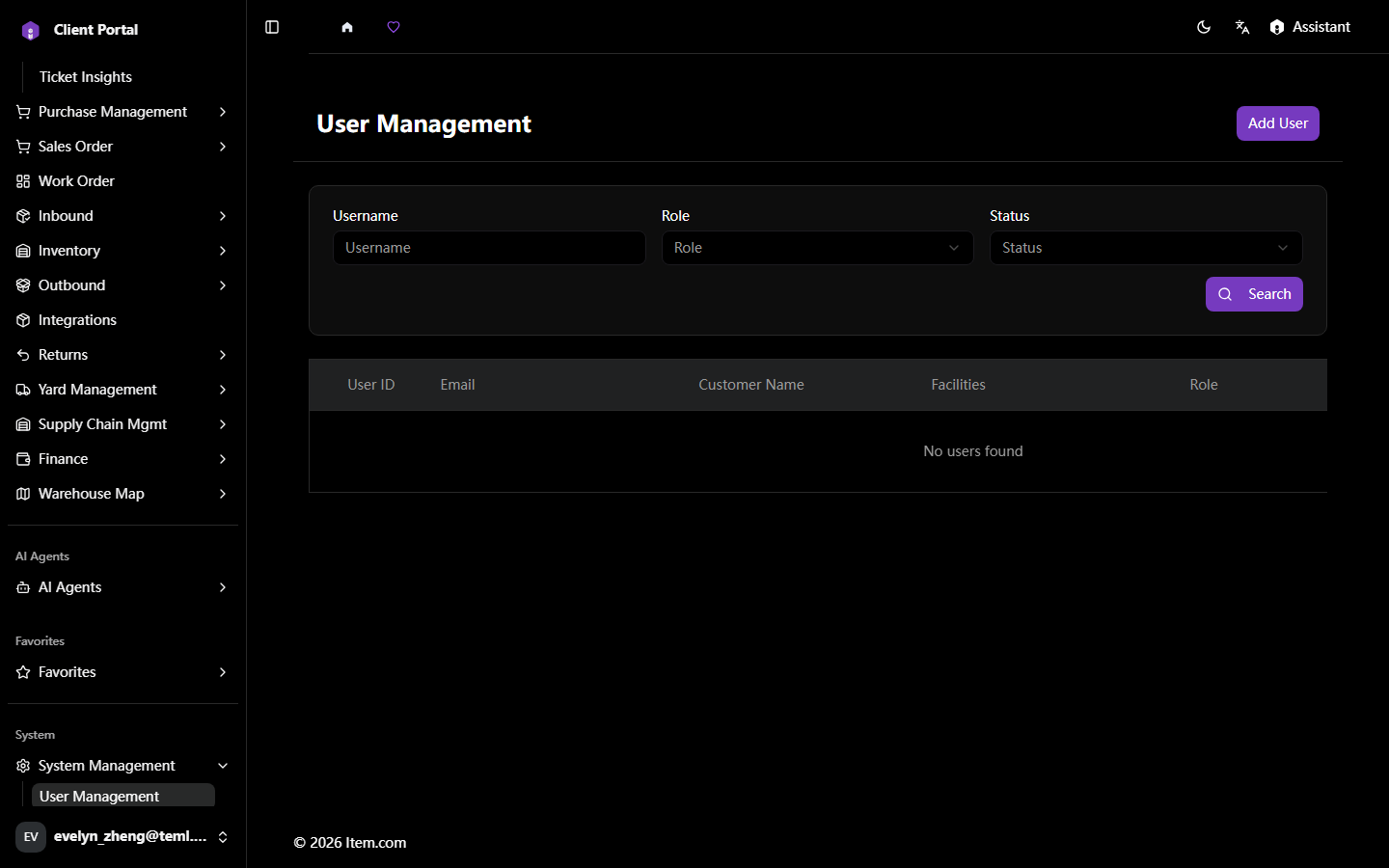Click the Inventory sidebar icon

coord(23,251)
